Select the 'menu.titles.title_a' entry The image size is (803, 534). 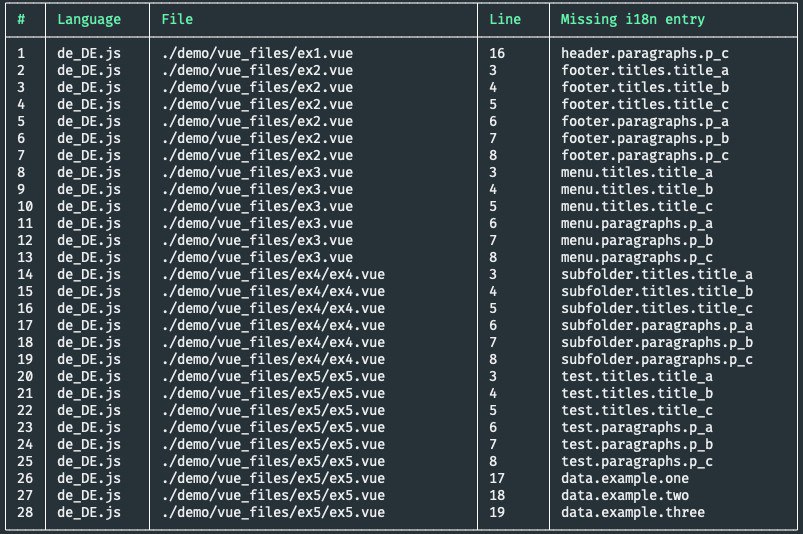point(637,172)
